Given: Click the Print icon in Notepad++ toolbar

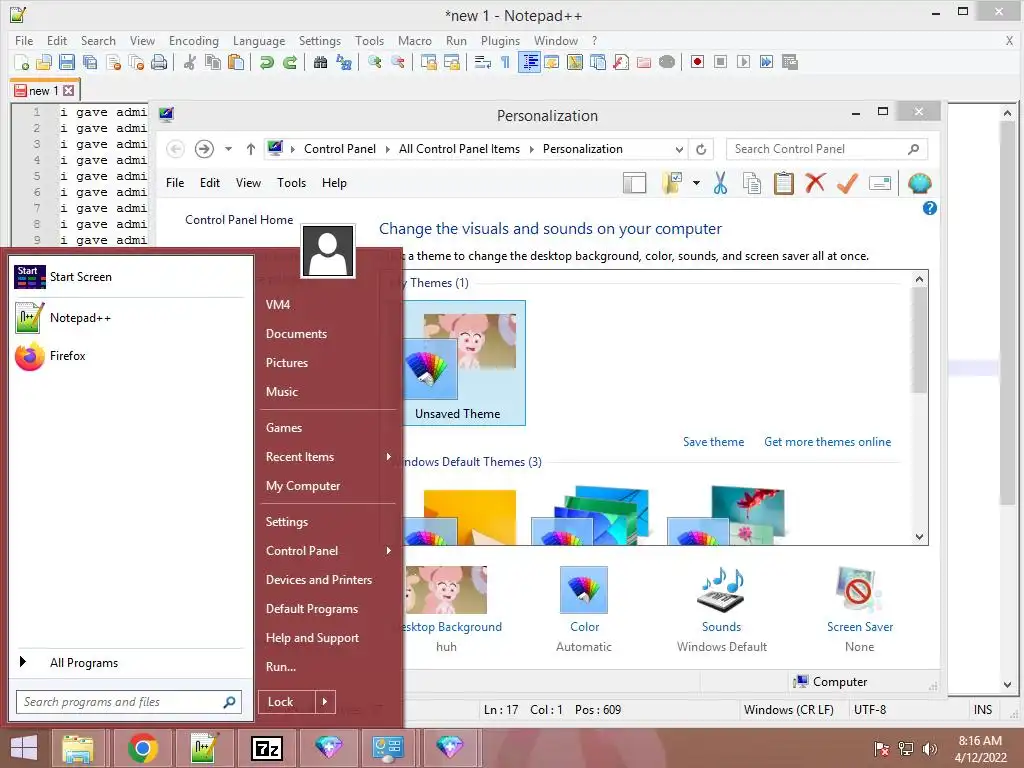Looking at the screenshot, I should pyautogui.click(x=159, y=62).
